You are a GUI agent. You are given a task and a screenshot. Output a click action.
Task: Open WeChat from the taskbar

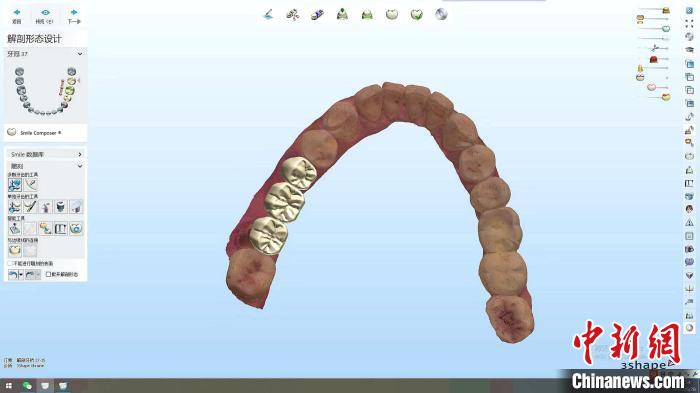point(27,385)
